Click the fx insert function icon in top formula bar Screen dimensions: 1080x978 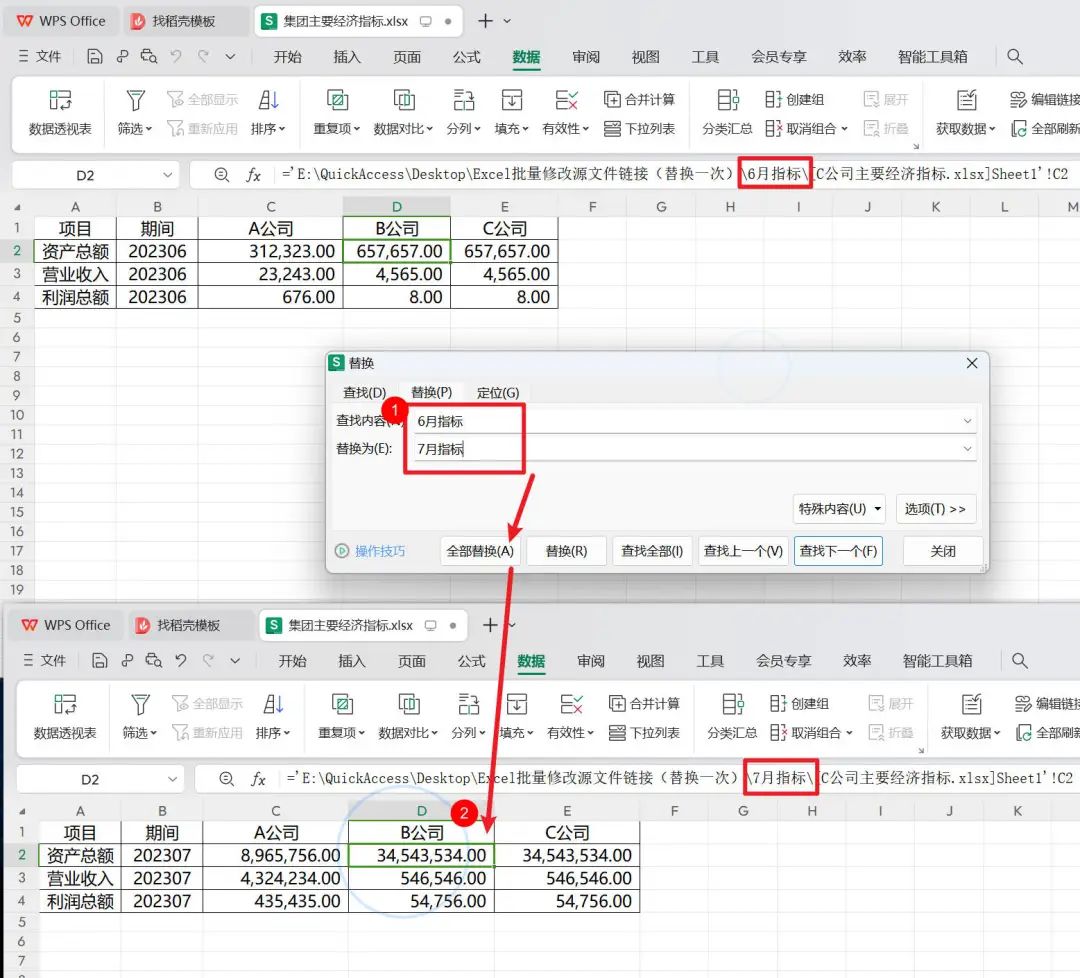point(253,175)
